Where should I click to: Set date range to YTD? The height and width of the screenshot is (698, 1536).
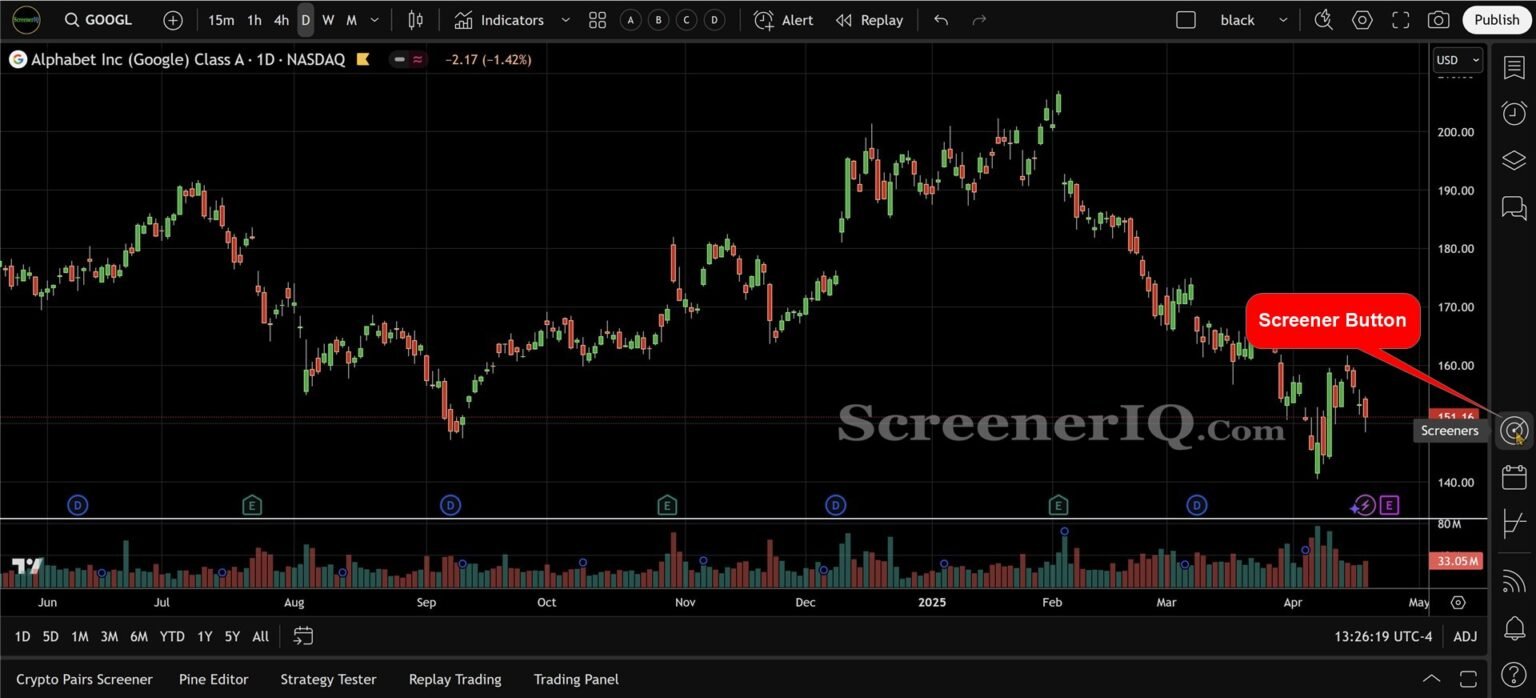pos(172,636)
